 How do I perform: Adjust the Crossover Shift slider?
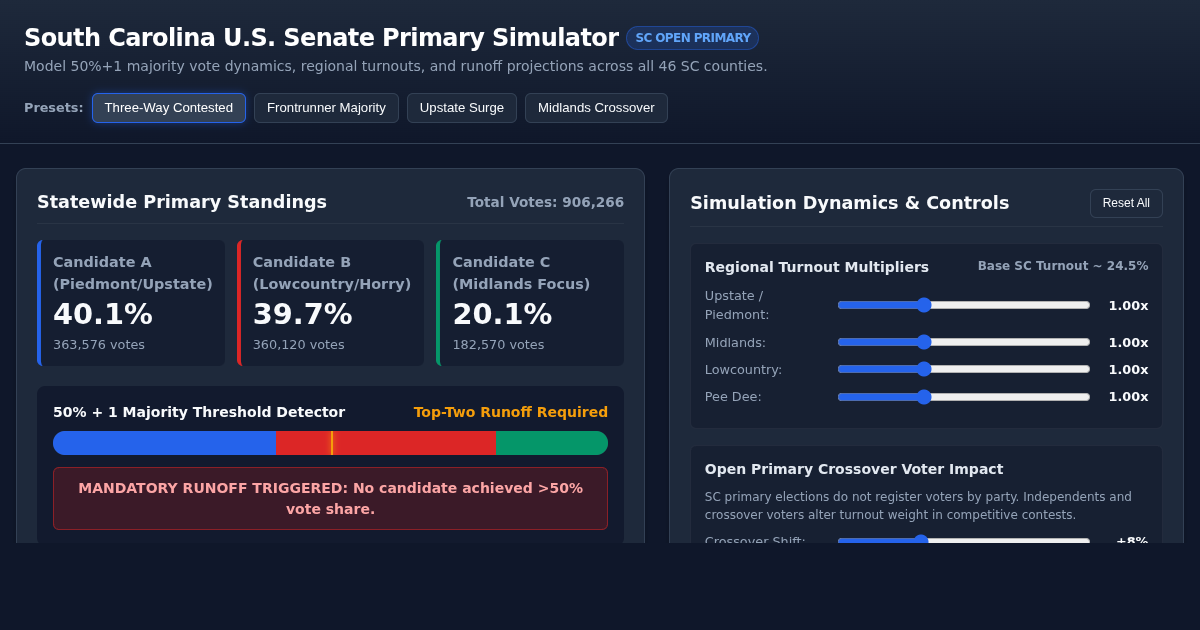(x=964, y=541)
